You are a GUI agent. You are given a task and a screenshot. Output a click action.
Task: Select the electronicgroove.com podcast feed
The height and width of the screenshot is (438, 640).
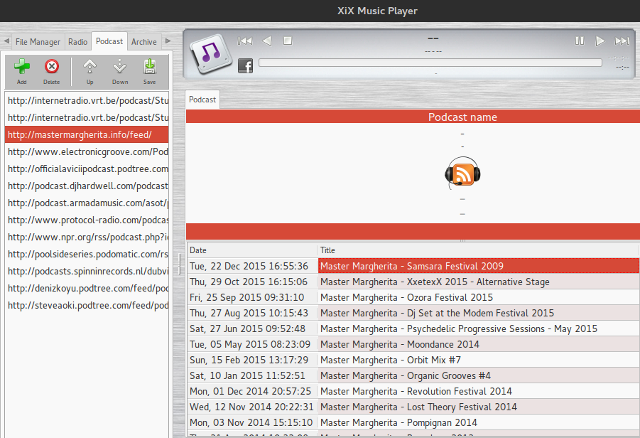click(87, 152)
